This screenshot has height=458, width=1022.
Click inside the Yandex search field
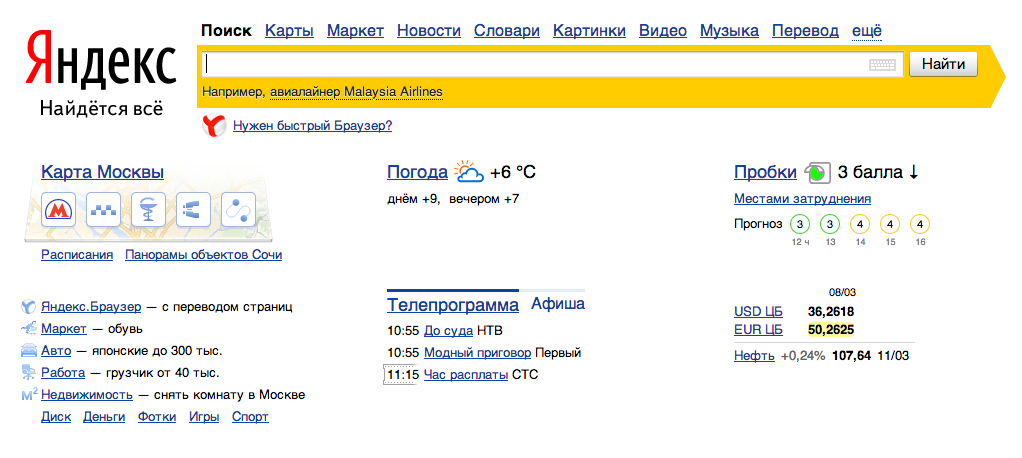click(x=535, y=65)
